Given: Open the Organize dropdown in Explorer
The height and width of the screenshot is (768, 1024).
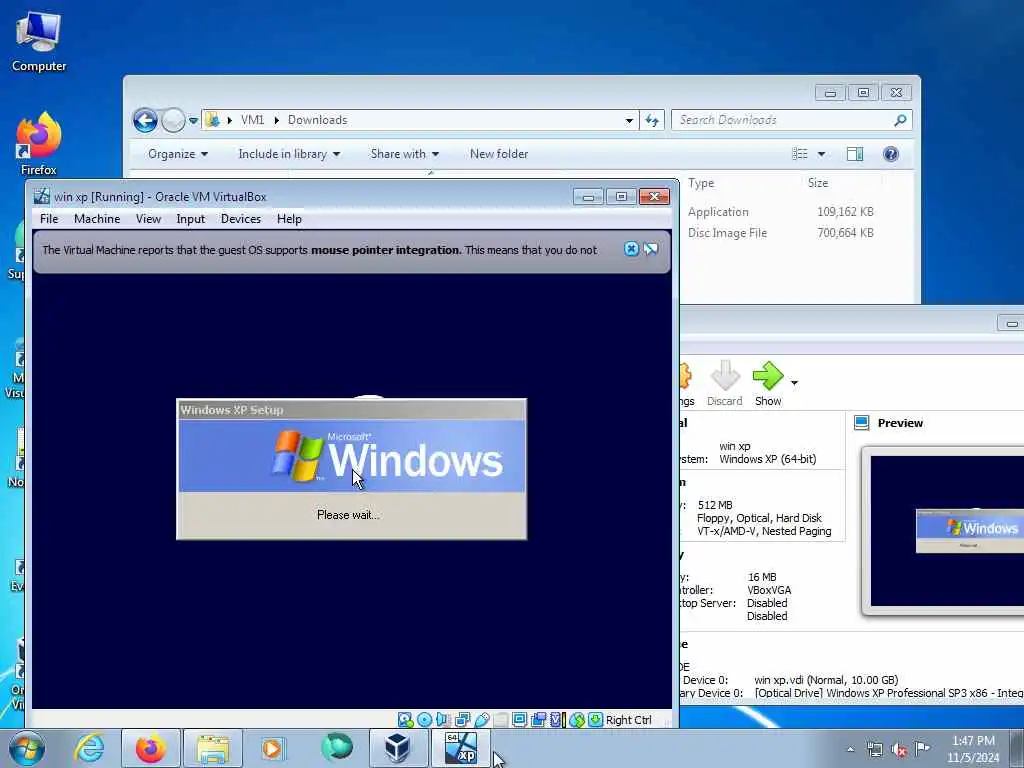Looking at the screenshot, I should click(x=178, y=153).
